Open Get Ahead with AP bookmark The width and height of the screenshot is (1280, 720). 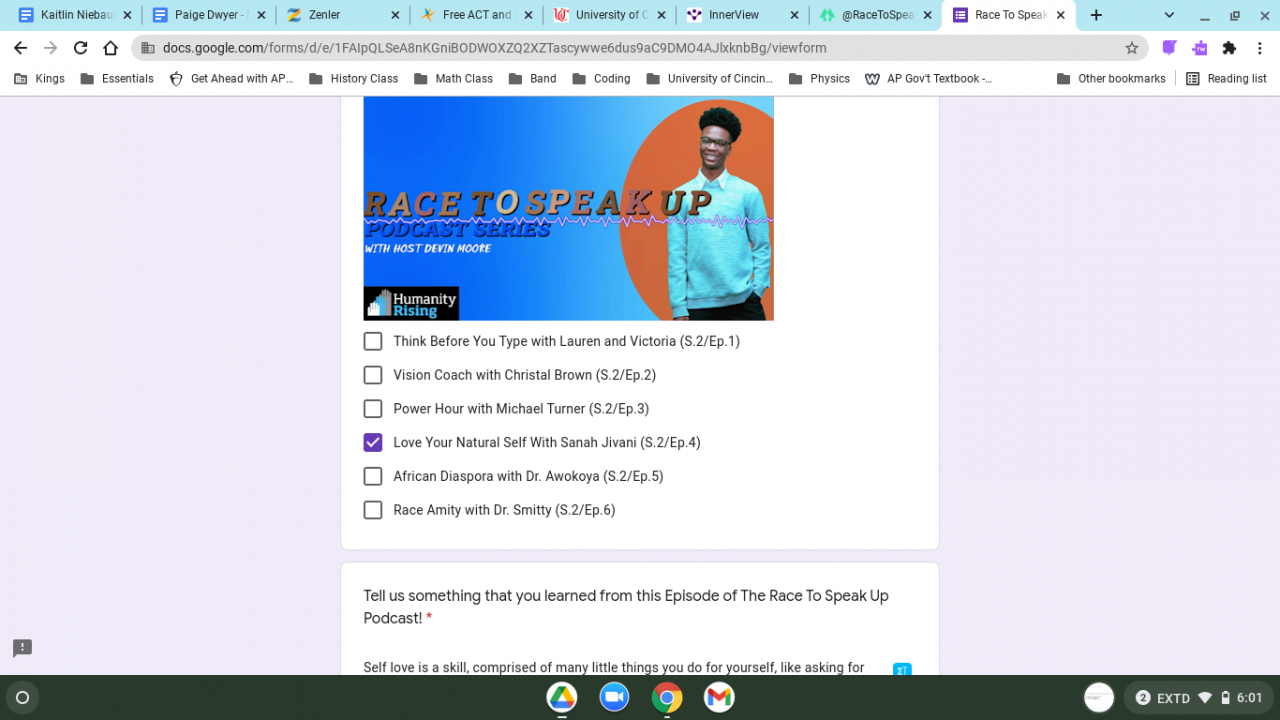[231, 78]
